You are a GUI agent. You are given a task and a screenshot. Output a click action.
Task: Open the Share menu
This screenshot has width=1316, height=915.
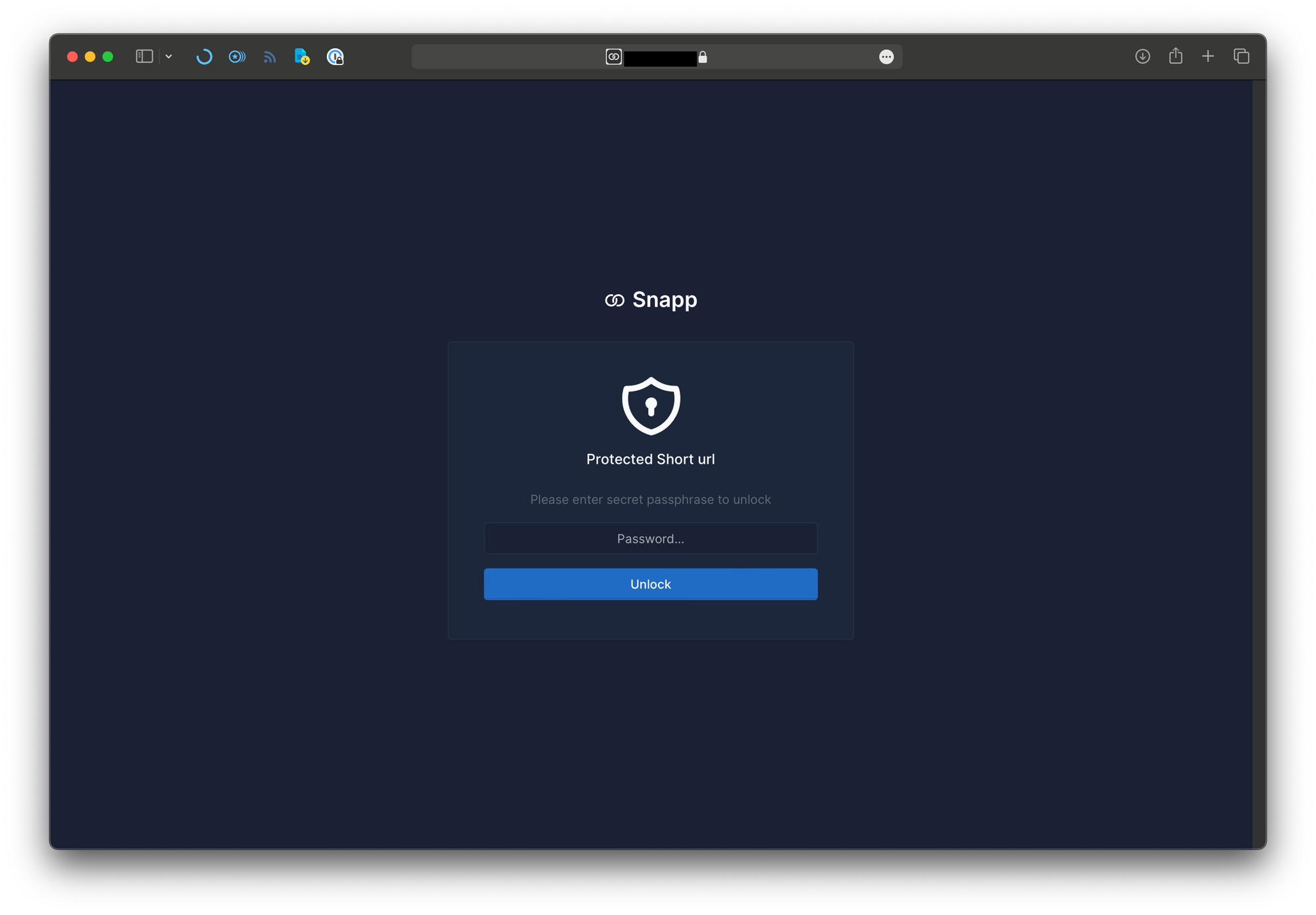[x=1175, y=56]
